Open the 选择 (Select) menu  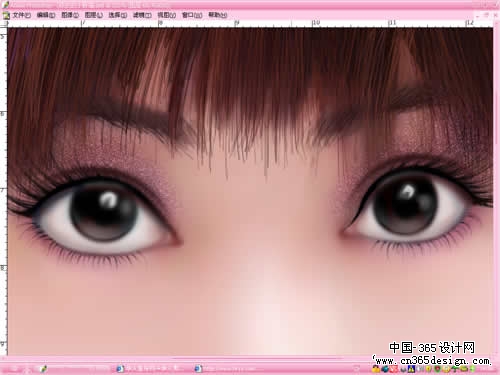118,15
